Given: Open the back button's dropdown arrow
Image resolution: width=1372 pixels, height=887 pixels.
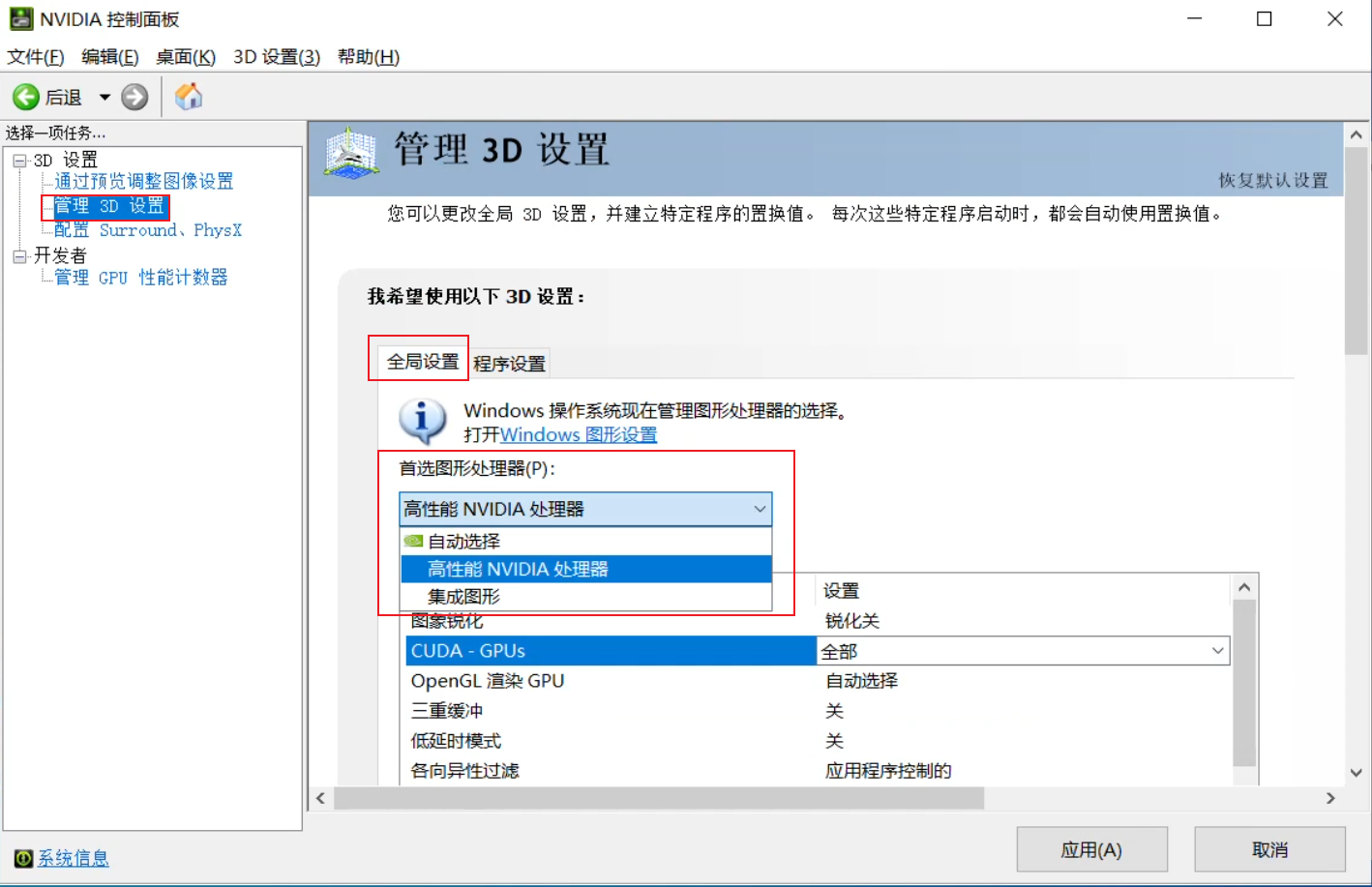Looking at the screenshot, I should (104, 96).
